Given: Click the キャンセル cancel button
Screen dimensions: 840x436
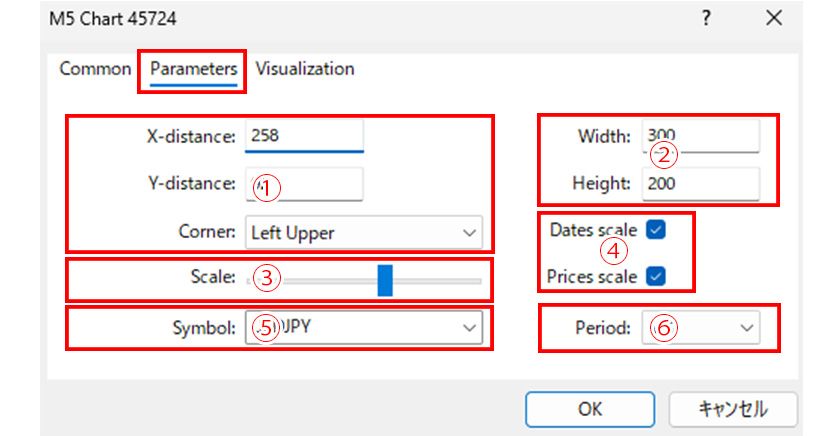Looking at the screenshot, I should click(732, 409).
